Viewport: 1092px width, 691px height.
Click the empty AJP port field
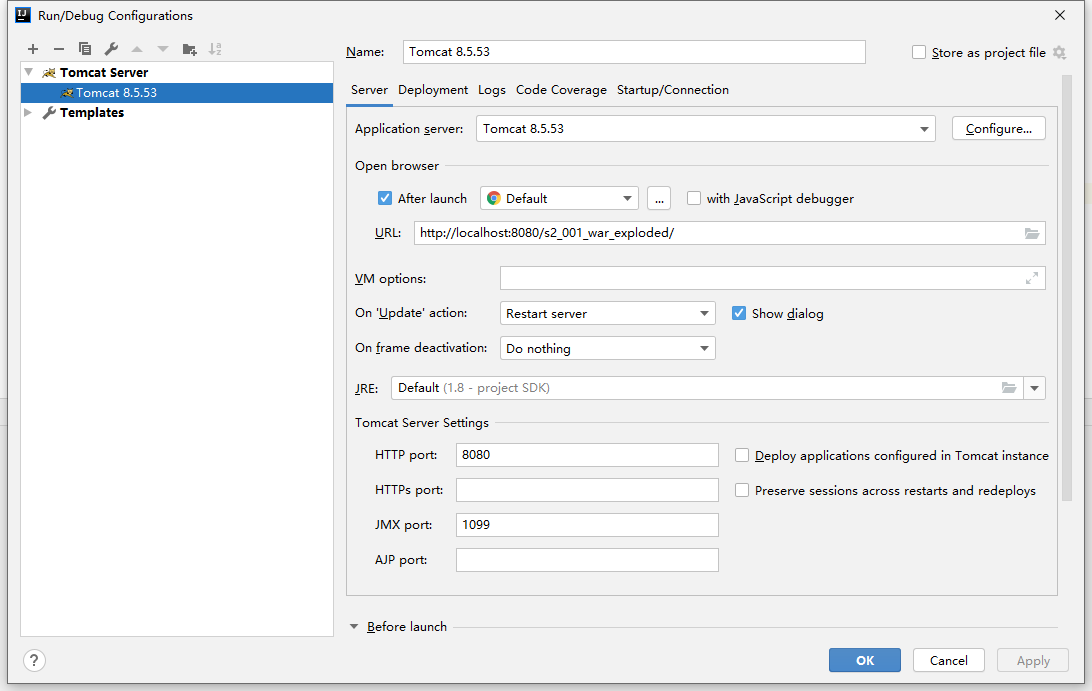coord(587,559)
